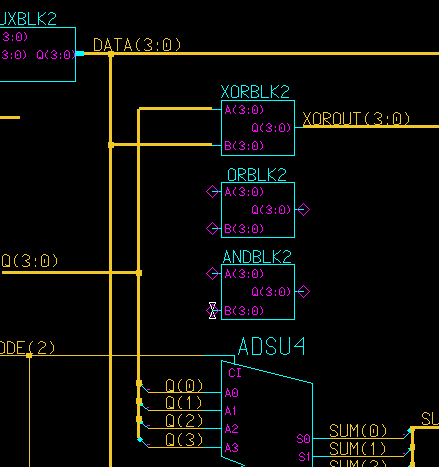Click the XOROUT(3:0) net label
439x467 pixels.
(356, 119)
